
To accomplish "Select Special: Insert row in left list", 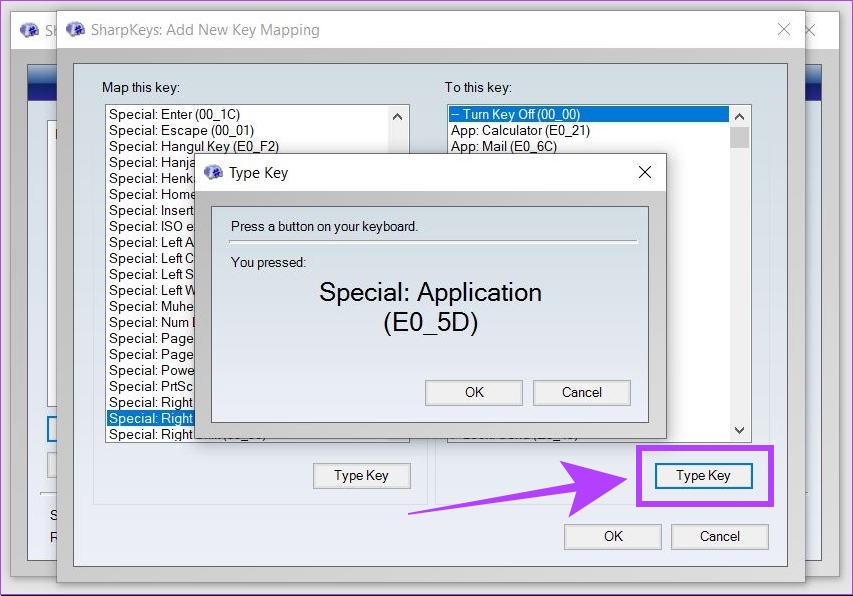I will pyautogui.click(x=151, y=210).
